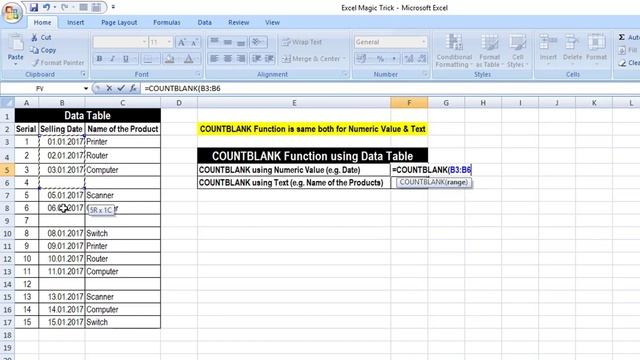Click the AutoSum sigma icon
This screenshot has height=360, width=640.
click(x=622, y=37)
